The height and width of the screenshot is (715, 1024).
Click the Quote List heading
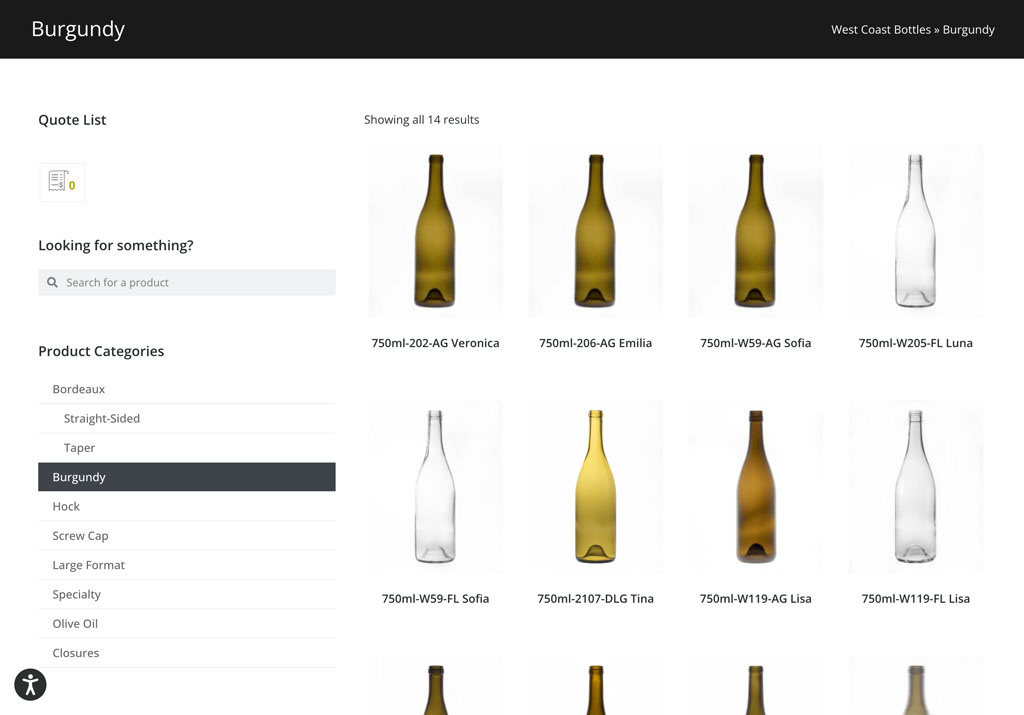pos(72,119)
